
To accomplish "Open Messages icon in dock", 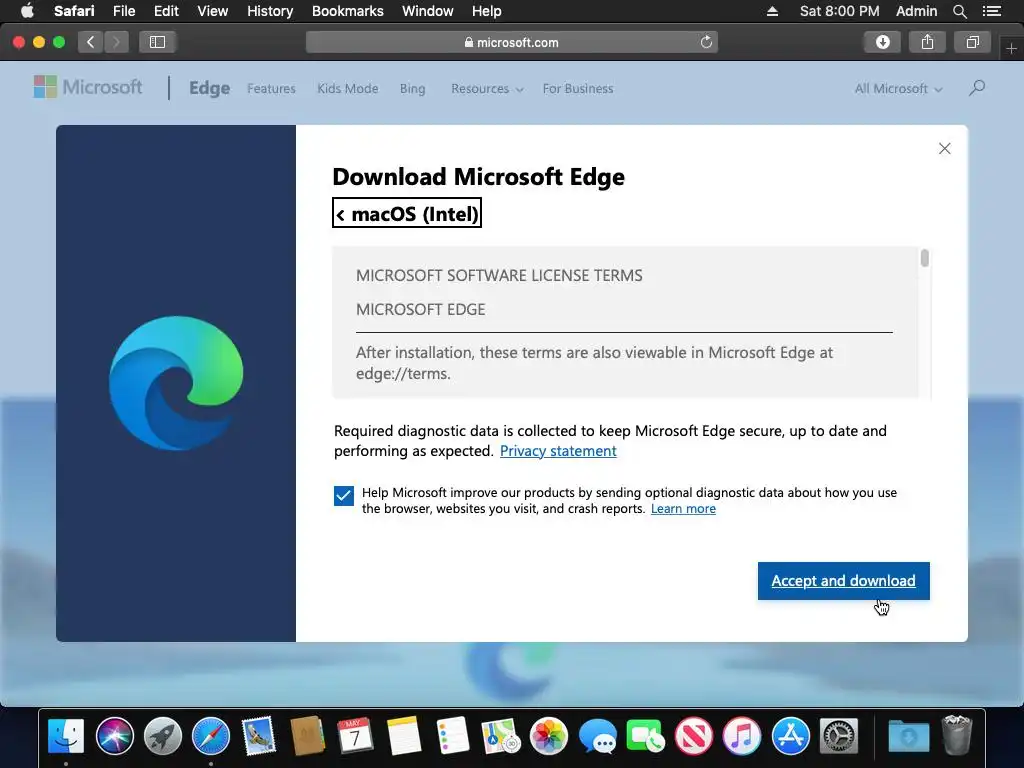I will click(597, 735).
